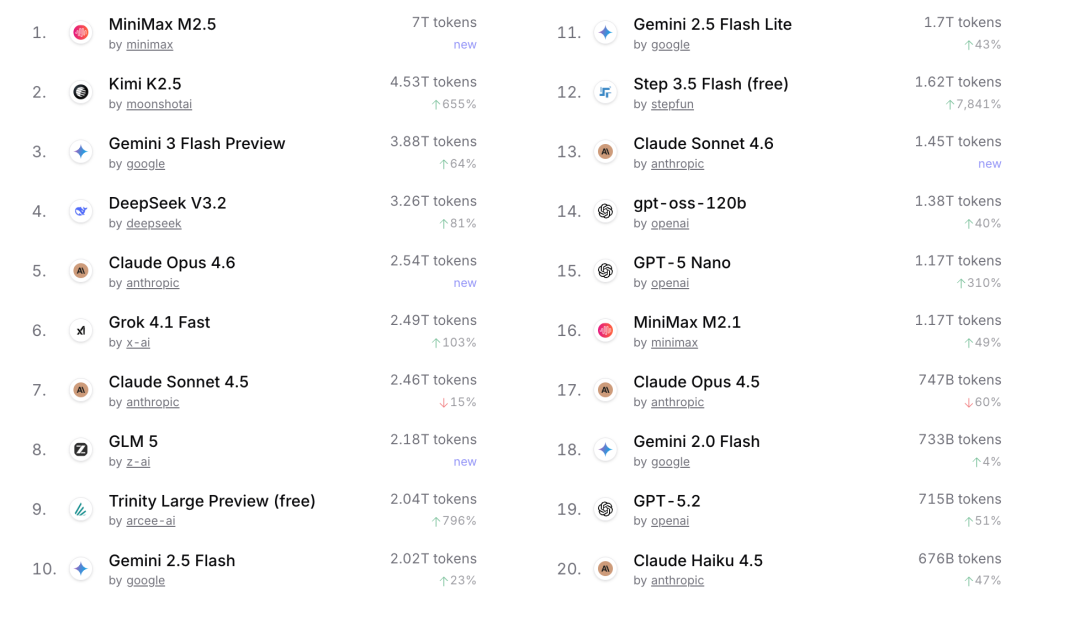Open the Gemini 3 Flash Preview model

(197, 143)
